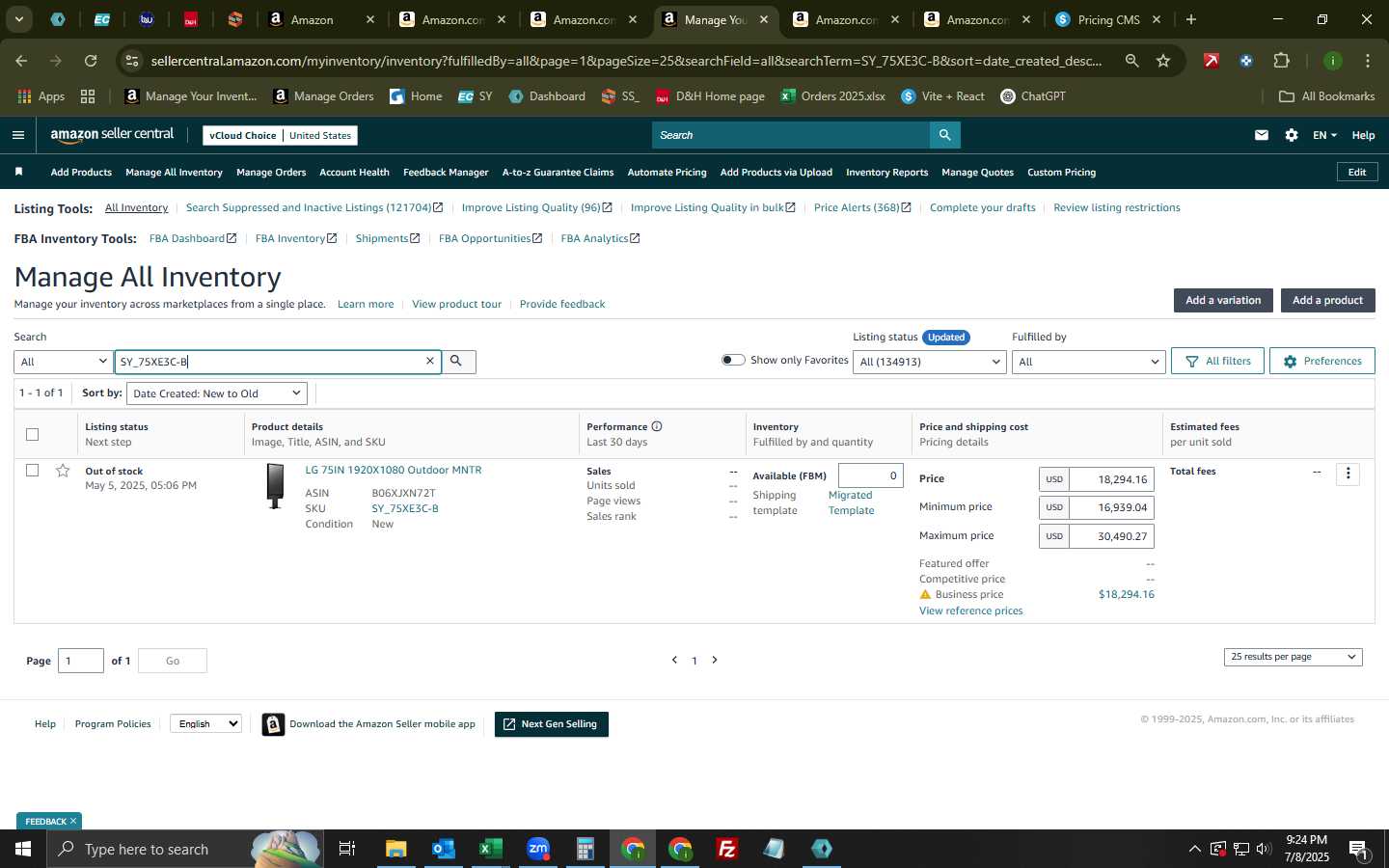This screenshot has width=1389, height=868.
Task: Open the Chrome extensions puzzle icon
Action: 1281,61
